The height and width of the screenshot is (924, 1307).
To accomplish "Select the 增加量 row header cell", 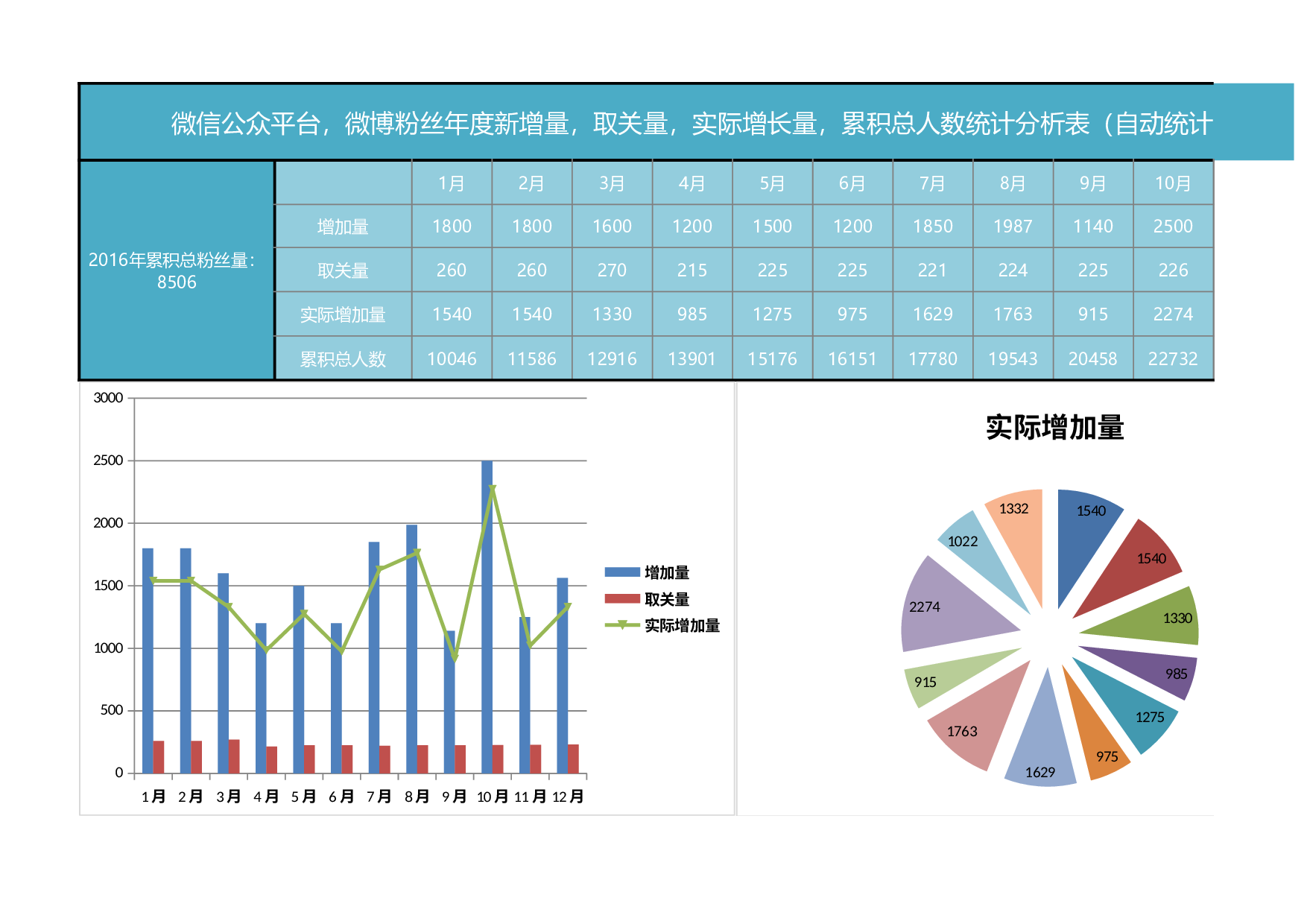I will pos(344,227).
